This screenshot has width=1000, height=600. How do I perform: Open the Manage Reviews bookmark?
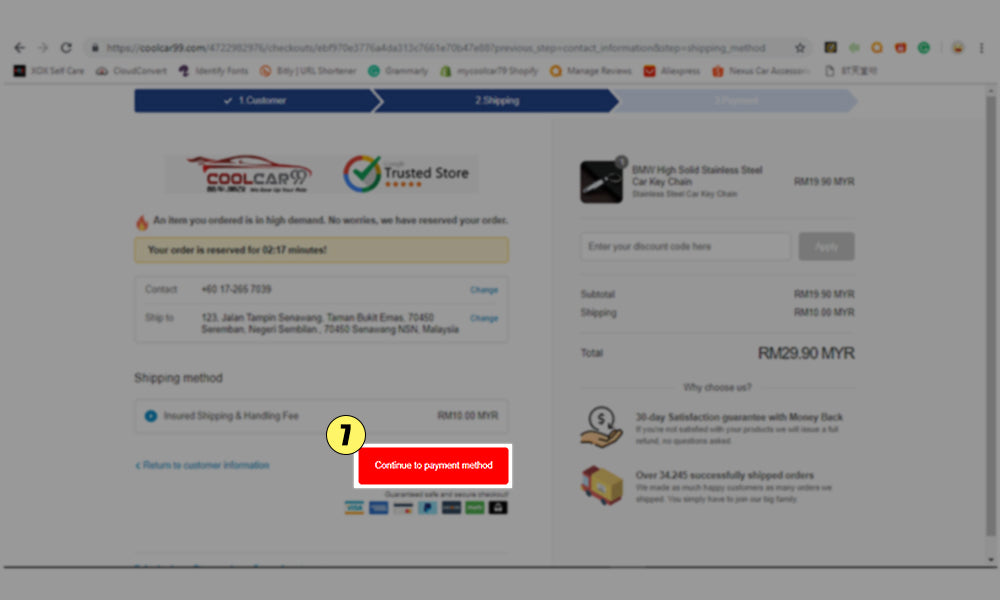click(591, 71)
